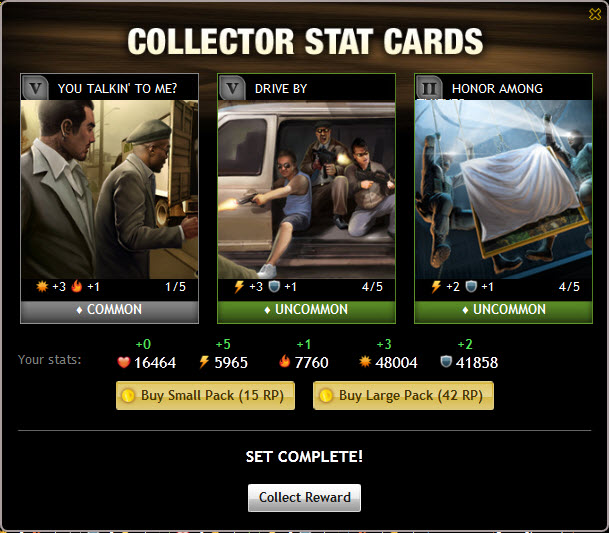
Task: Click the lightning bolt energy icon in Your stats
Action: click(x=204, y=362)
